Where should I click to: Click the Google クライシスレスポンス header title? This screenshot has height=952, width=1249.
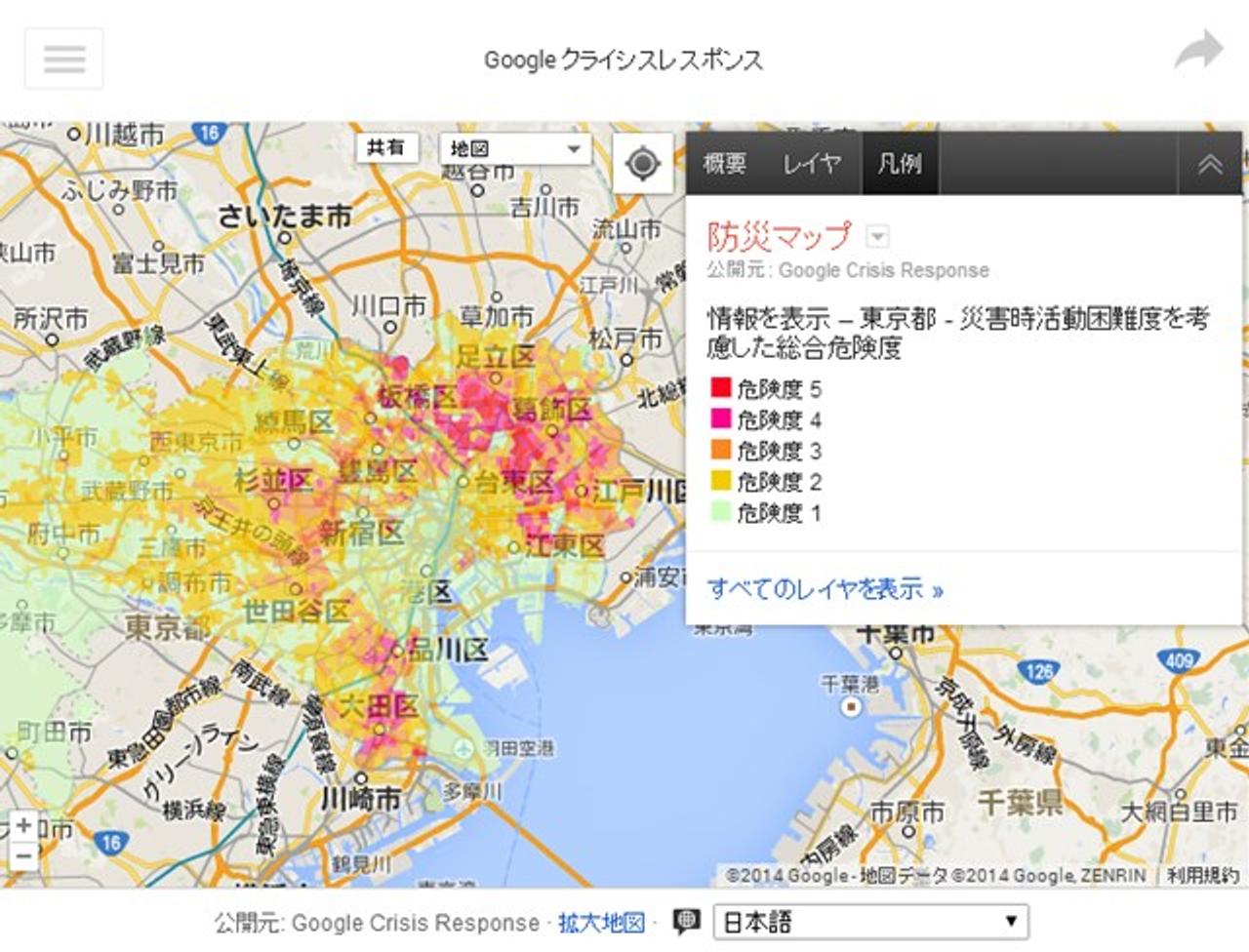624,59
